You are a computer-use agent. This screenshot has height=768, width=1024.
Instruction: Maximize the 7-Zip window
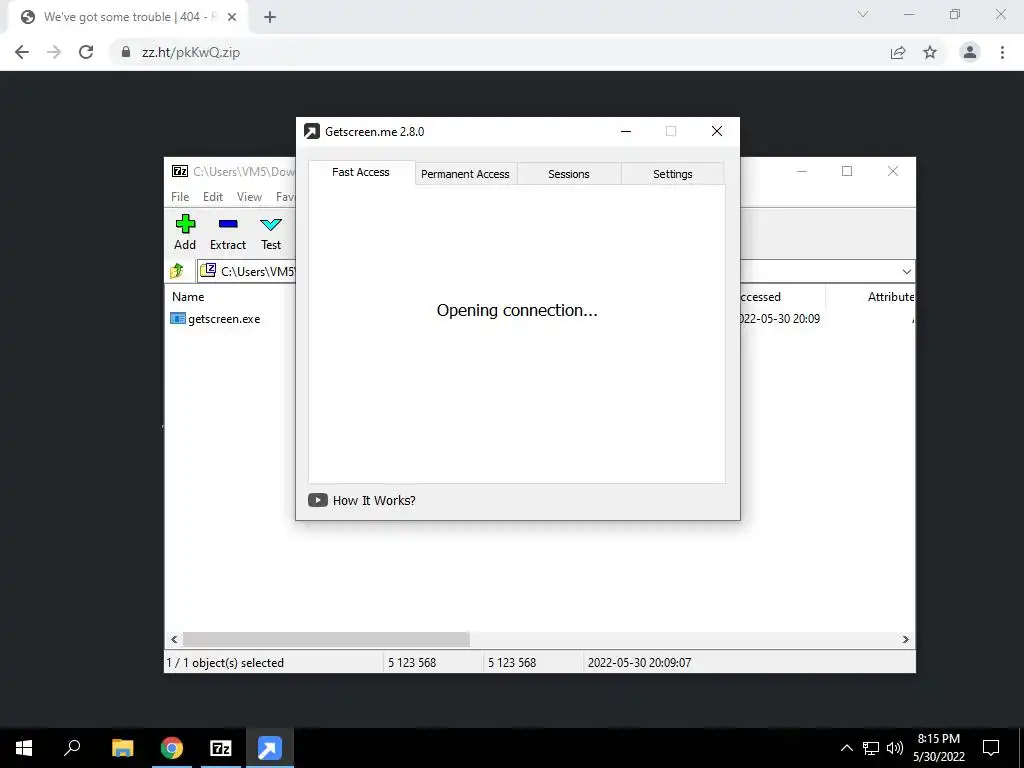click(847, 171)
